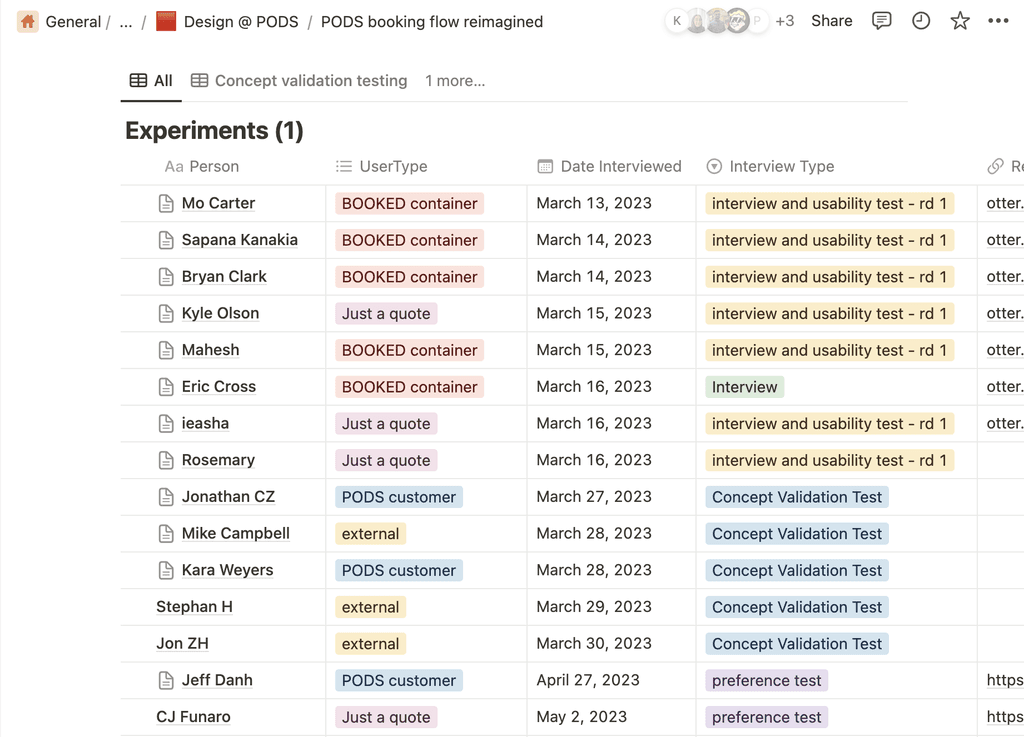Image resolution: width=1024 pixels, height=737 pixels.
Task: Switch to Concept validation testing view
Action: point(299,81)
